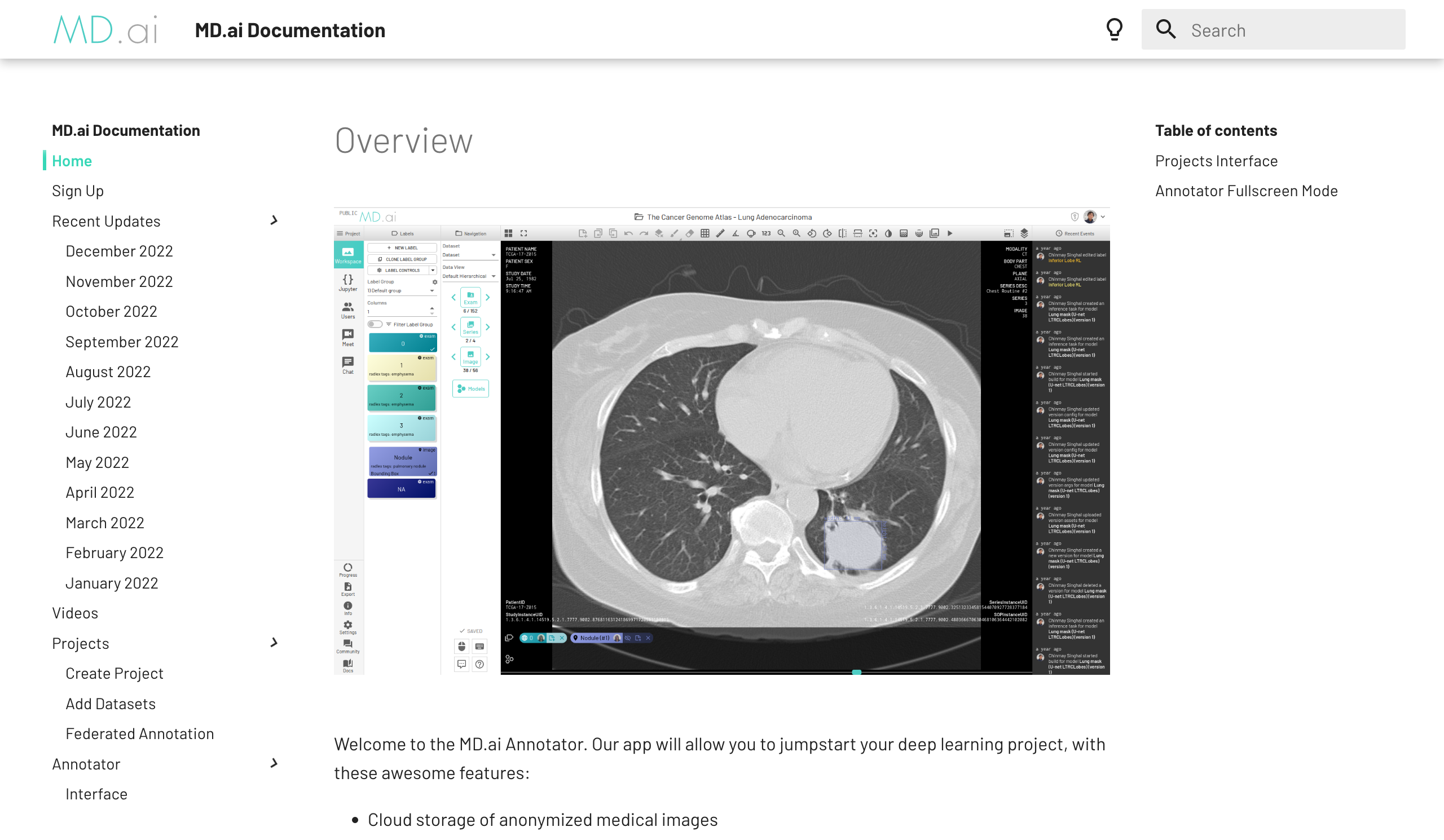
Task: Jump to Annotator Fullscreen Mode section
Action: coord(1247,191)
